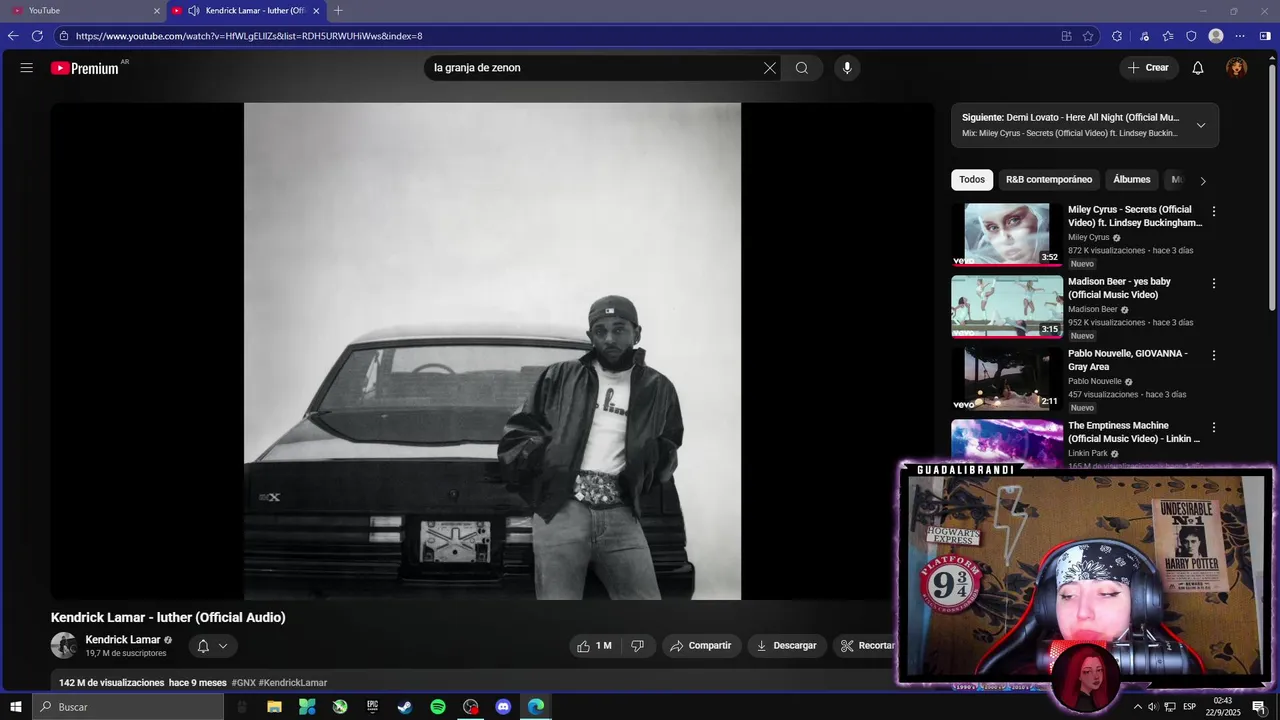Click the Crear button
Screen dimensions: 1280x720
coord(1148,68)
